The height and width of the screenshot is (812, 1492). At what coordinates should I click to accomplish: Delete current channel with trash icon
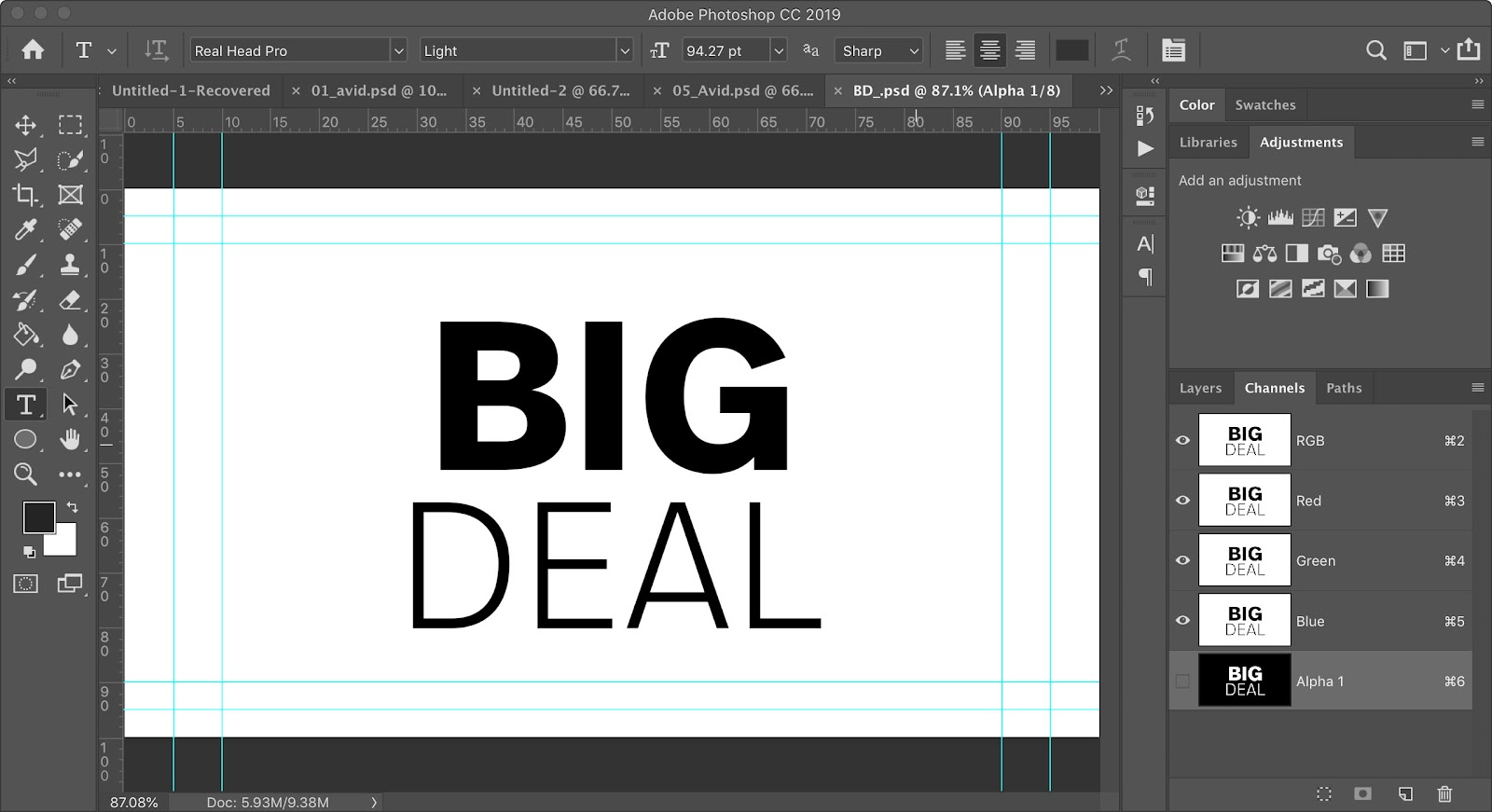click(x=1444, y=794)
